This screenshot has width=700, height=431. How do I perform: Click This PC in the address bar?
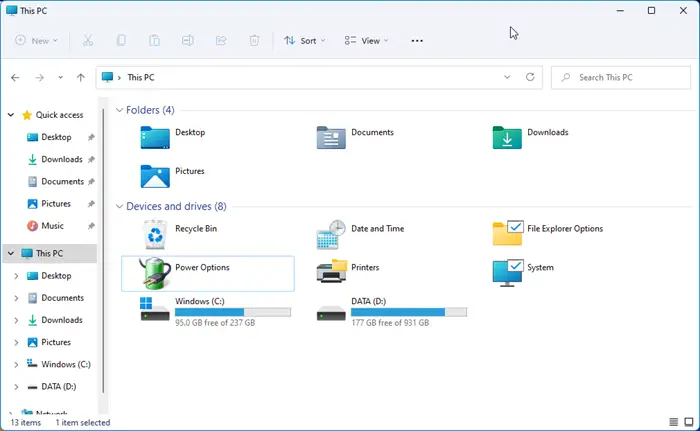[141, 78]
